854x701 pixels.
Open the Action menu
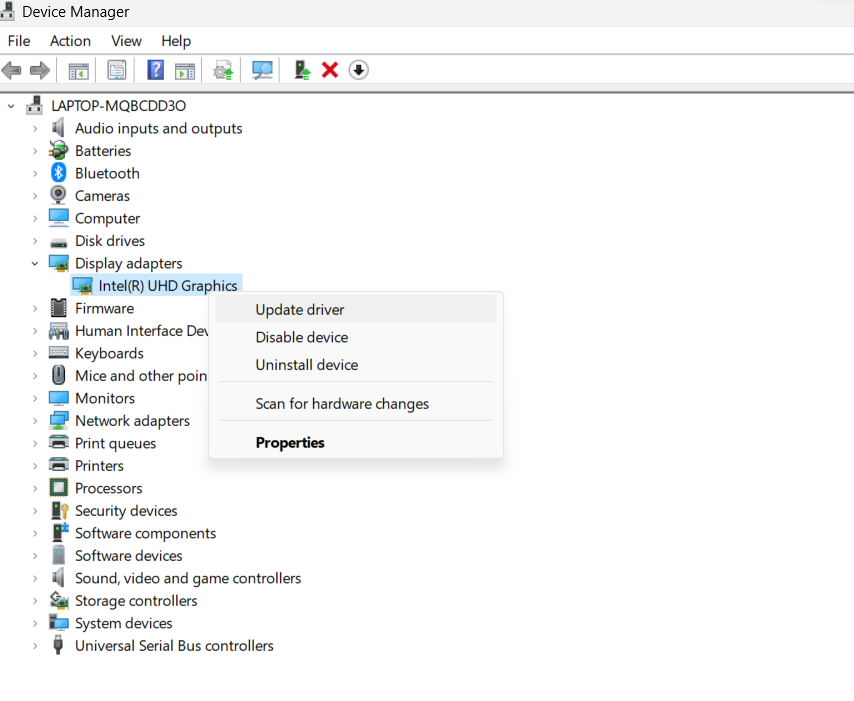click(70, 41)
